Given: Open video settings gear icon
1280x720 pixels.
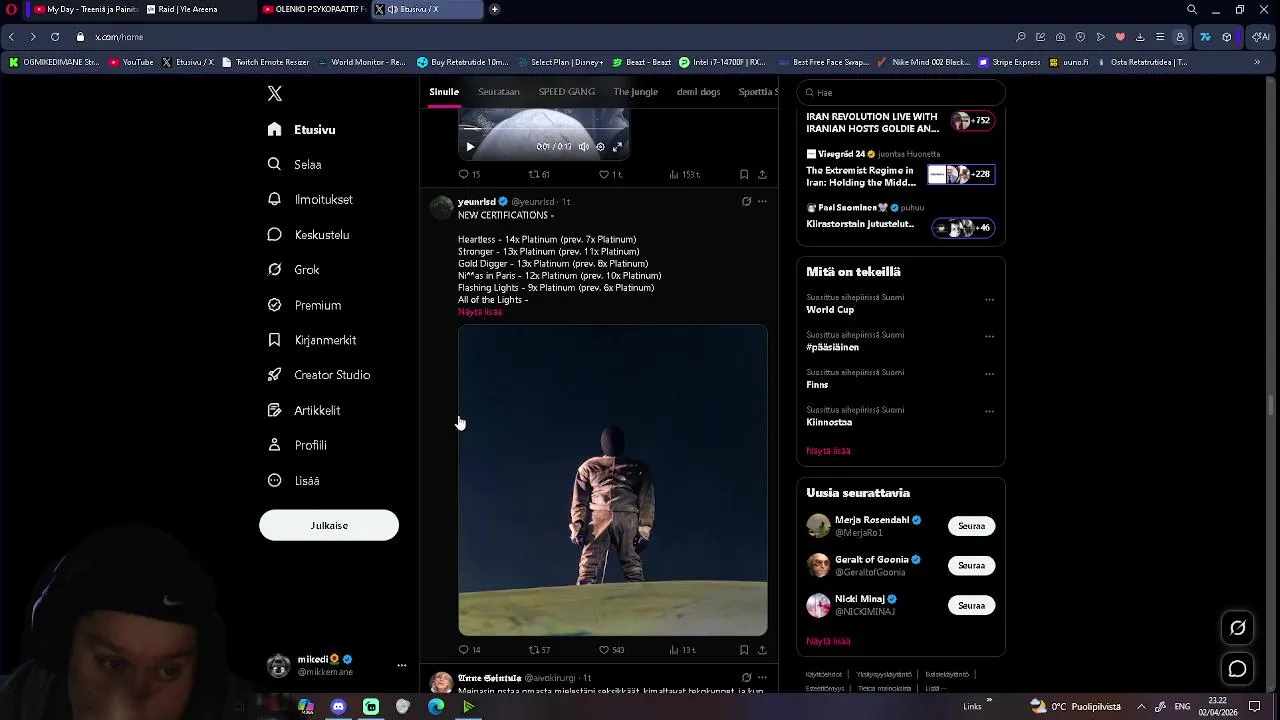Looking at the screenshot, I should (600, 147).
